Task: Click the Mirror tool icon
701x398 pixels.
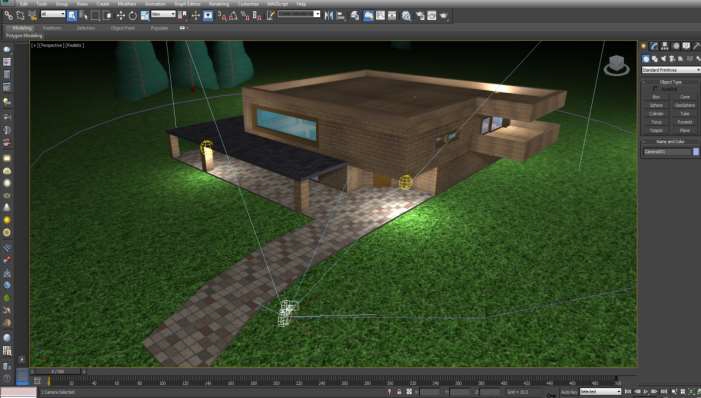Action: click(329, 16)
